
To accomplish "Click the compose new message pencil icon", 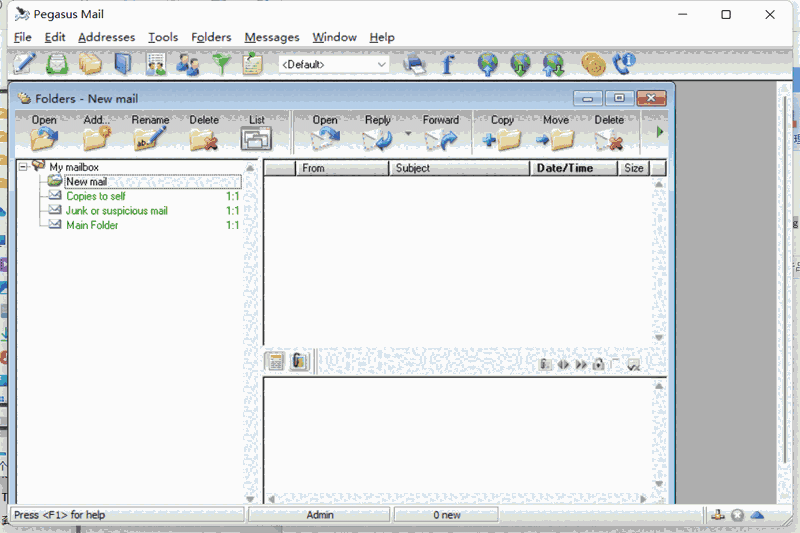I will click(24, 65).
